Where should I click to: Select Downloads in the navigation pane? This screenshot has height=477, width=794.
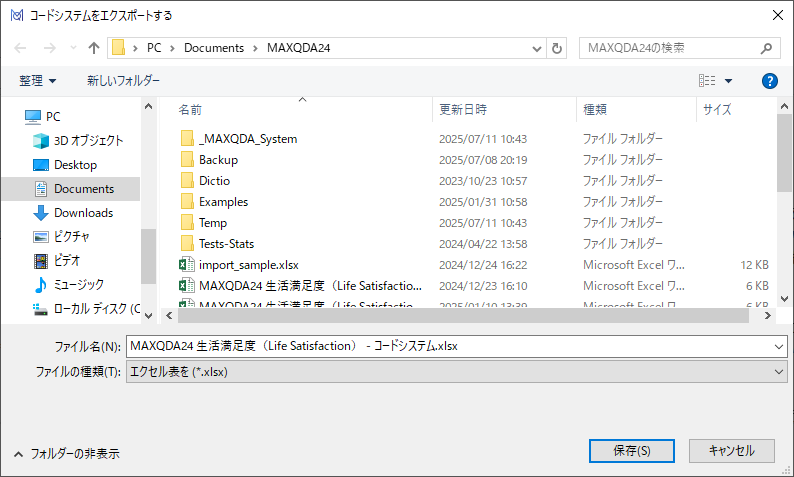tap(73, 213)
